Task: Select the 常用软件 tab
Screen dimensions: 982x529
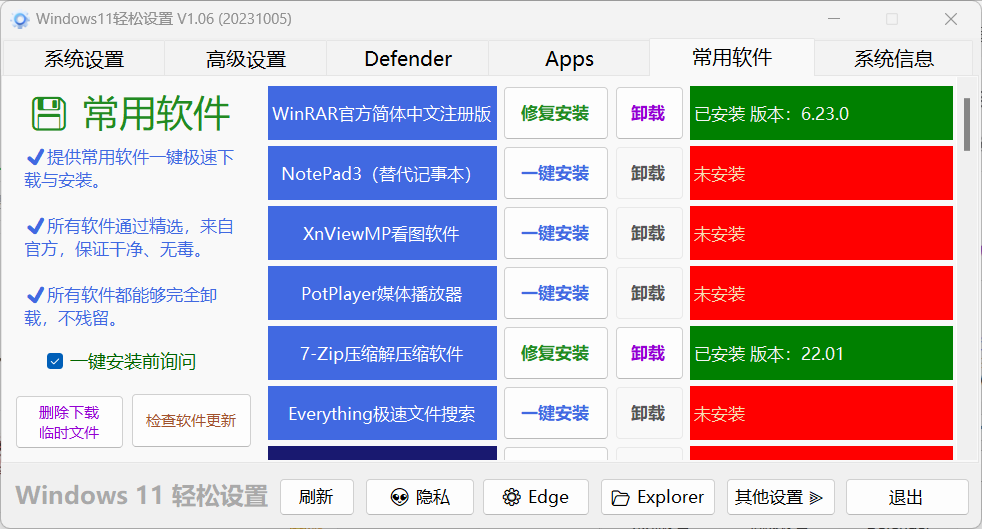Action: pos(731,58)
